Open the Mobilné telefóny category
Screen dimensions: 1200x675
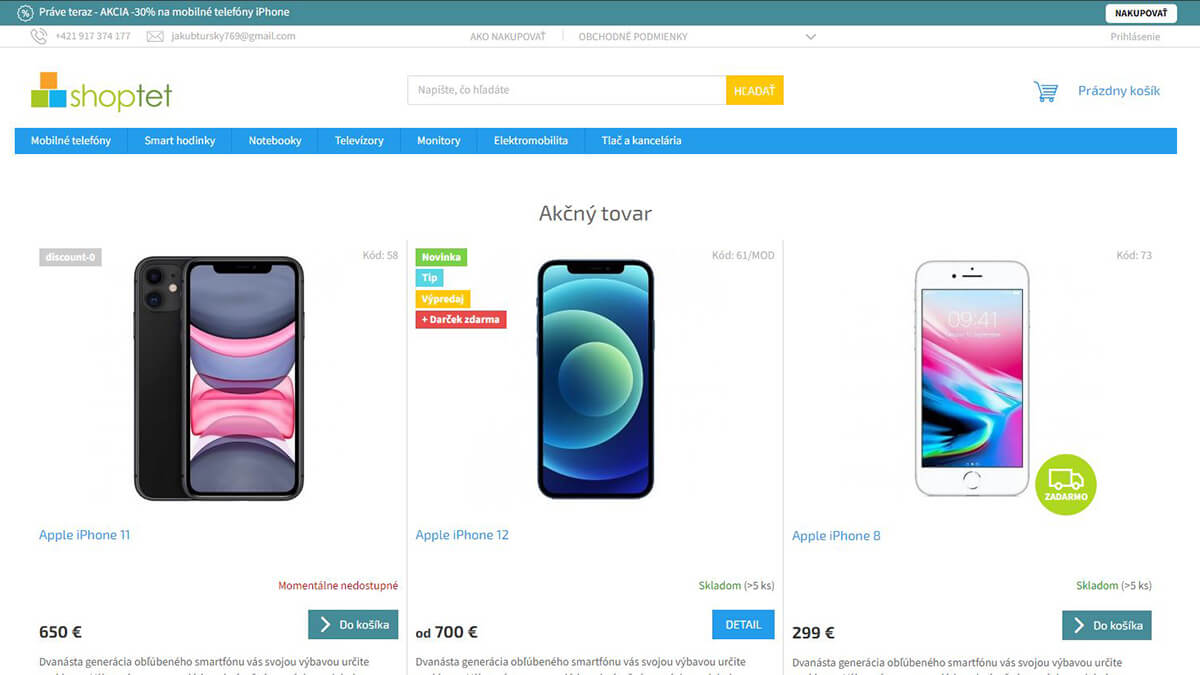pyautogui.click(x=71, y=141)
